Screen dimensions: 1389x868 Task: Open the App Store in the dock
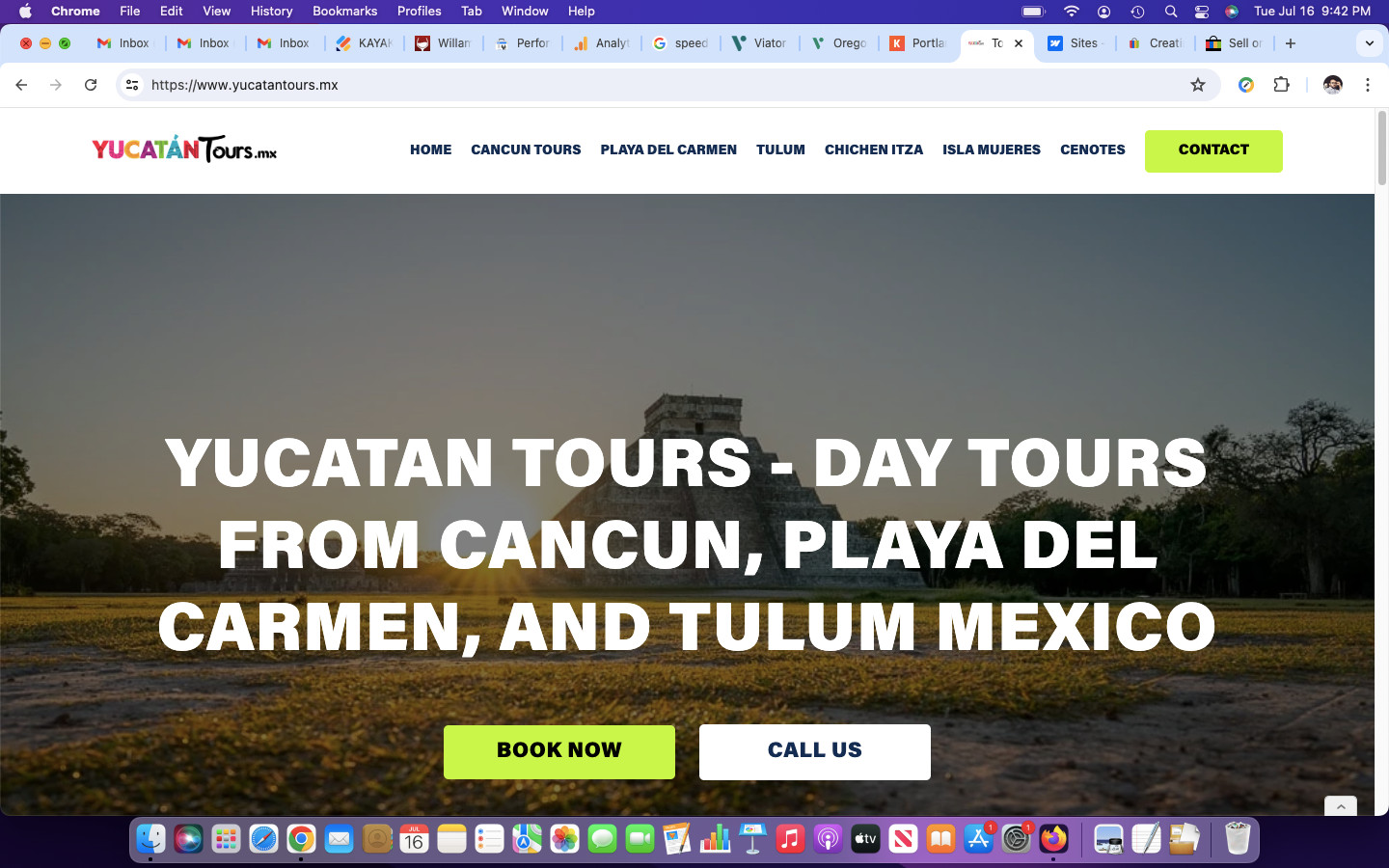coord(978,839)
